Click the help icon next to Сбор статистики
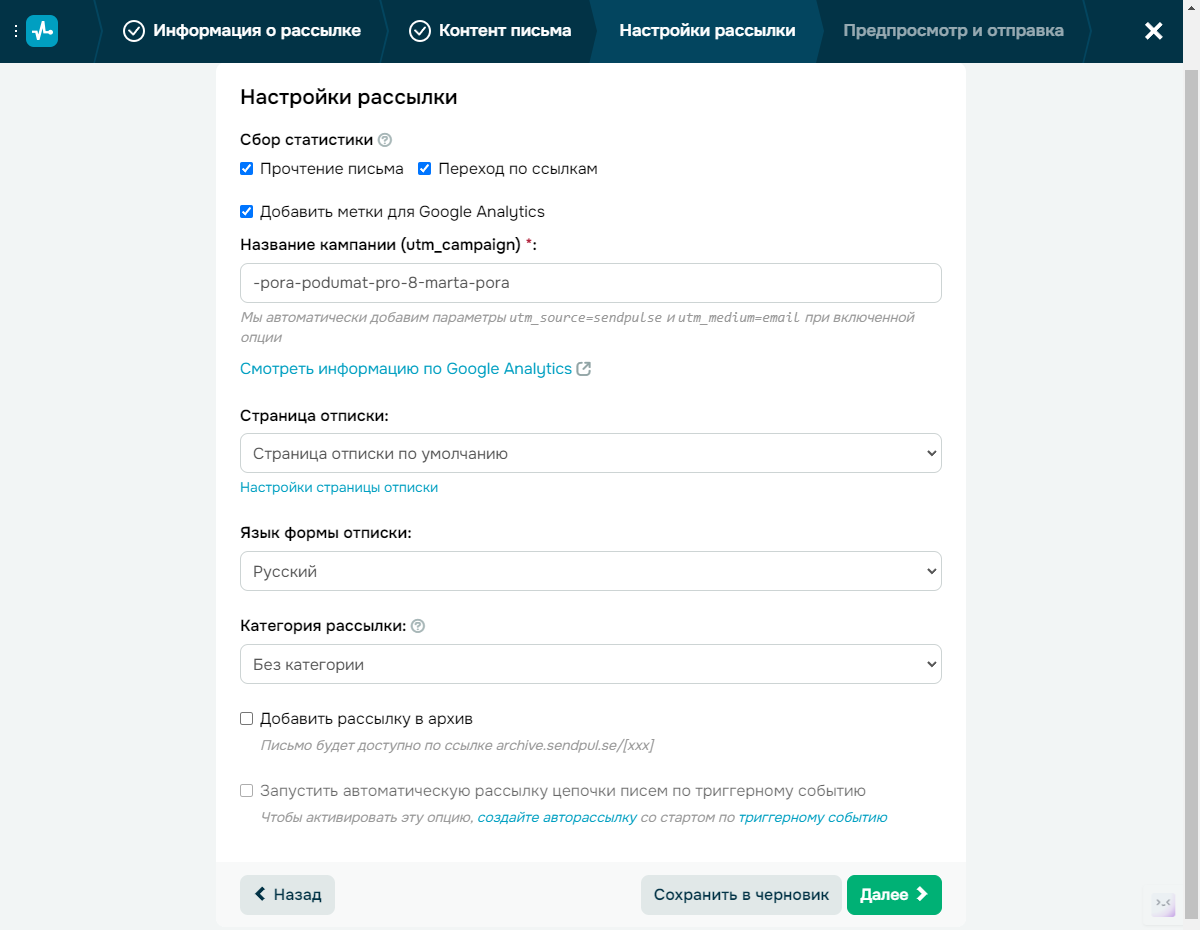This screenshot has height=930, width=1200. [385, 140]
